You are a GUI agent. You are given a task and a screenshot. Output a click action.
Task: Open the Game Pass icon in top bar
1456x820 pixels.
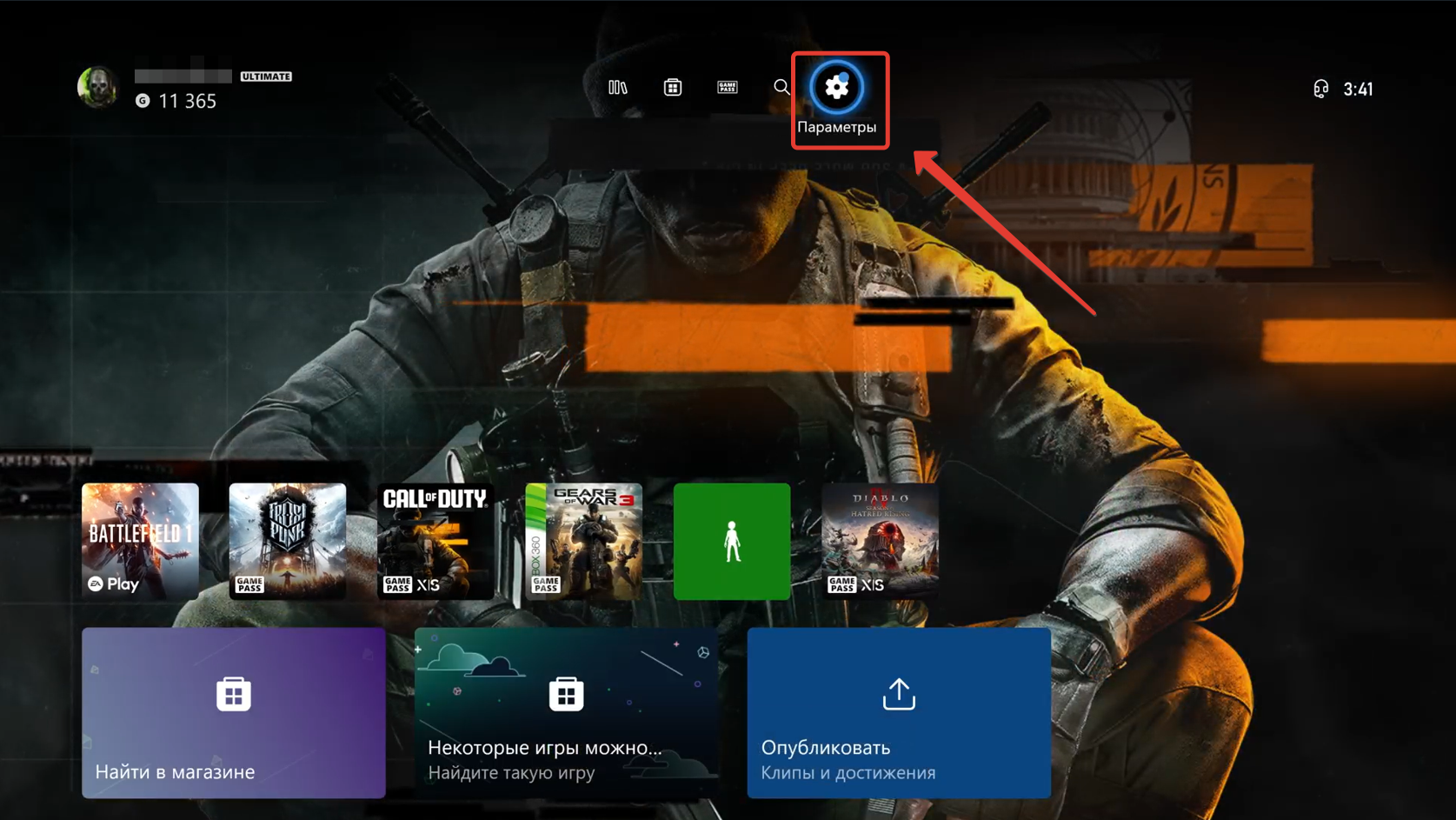tap(727, 88)
